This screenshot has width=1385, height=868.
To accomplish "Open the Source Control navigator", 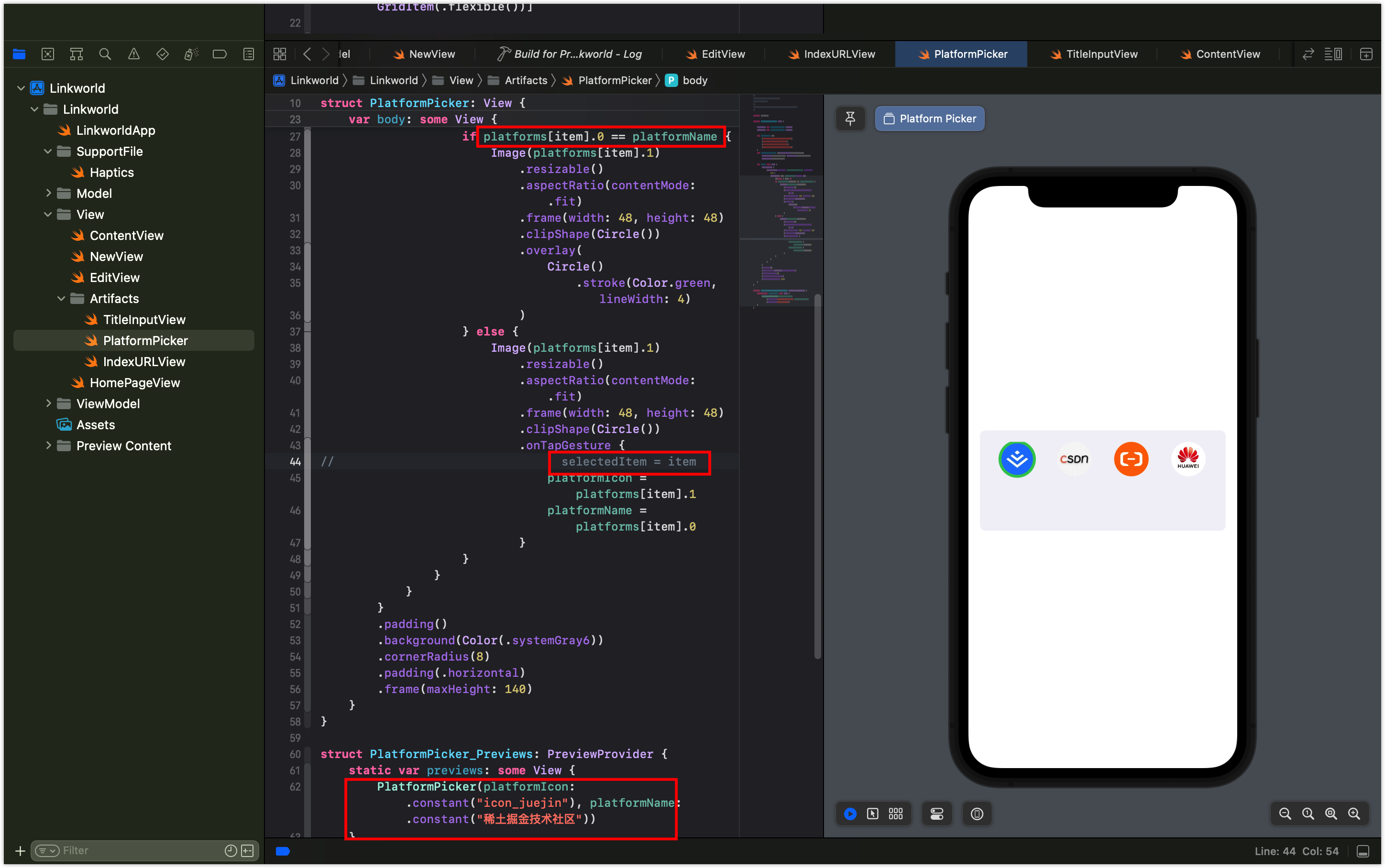I will tap(48, 54).
